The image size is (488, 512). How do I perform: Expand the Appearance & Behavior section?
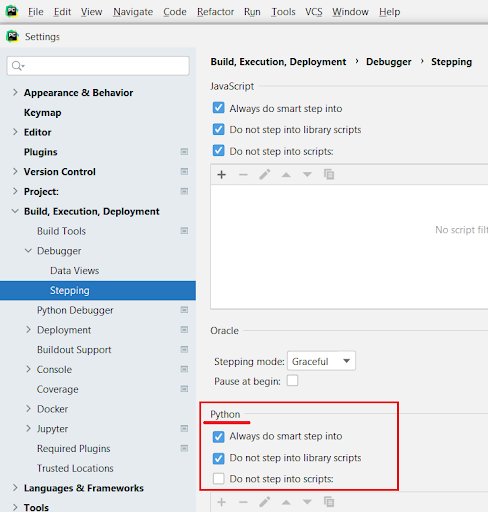[x=15, y=92]
